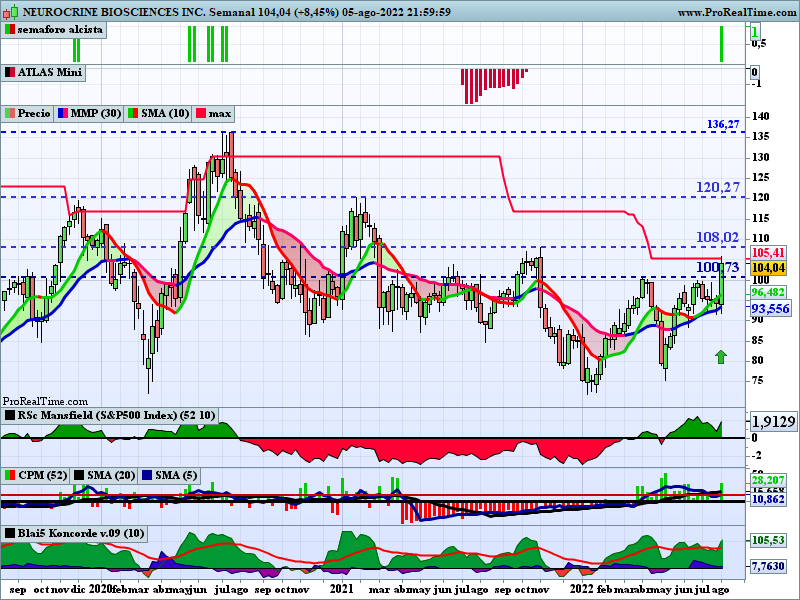Select the SMA (10) legend label

tap(165, 113)
